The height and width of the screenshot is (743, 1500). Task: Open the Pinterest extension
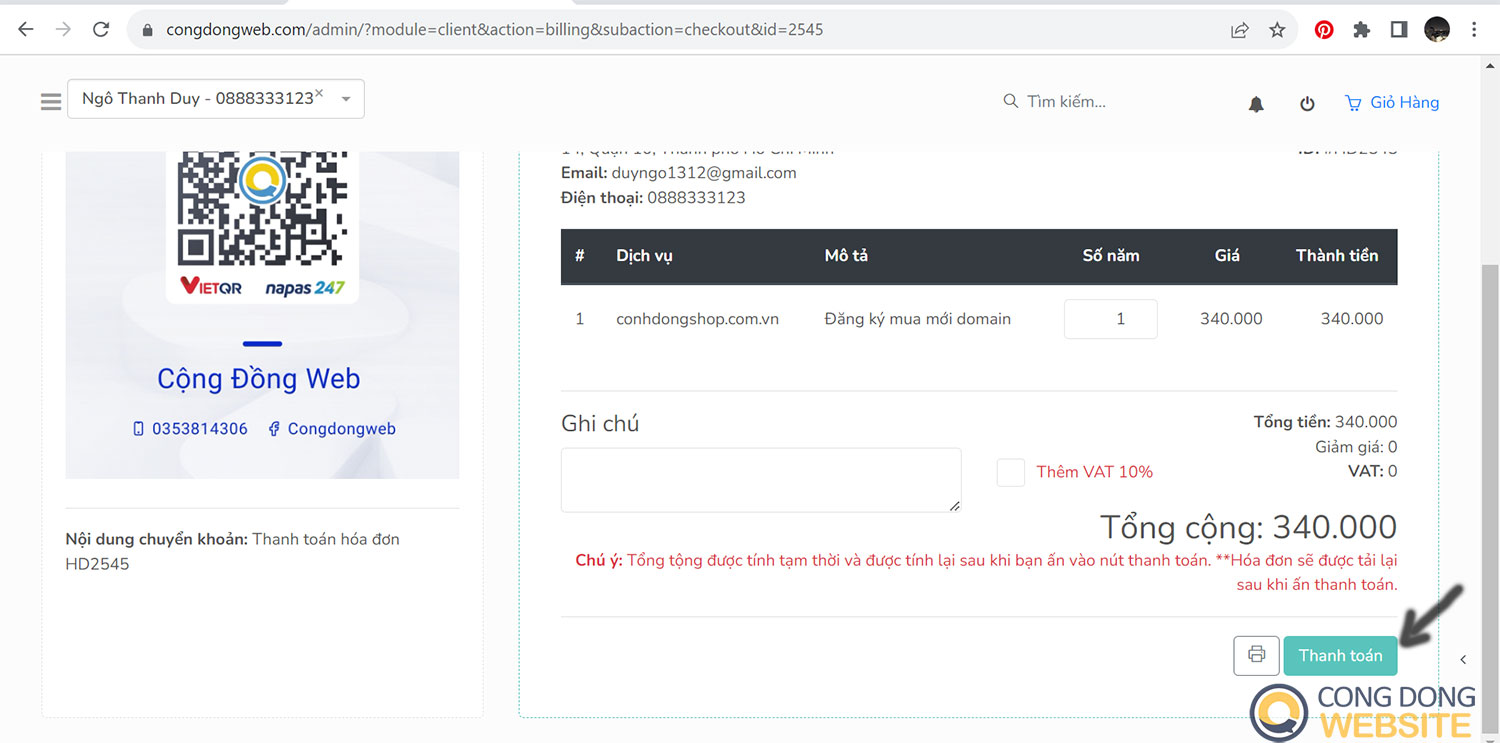[x=1324, y=30]
